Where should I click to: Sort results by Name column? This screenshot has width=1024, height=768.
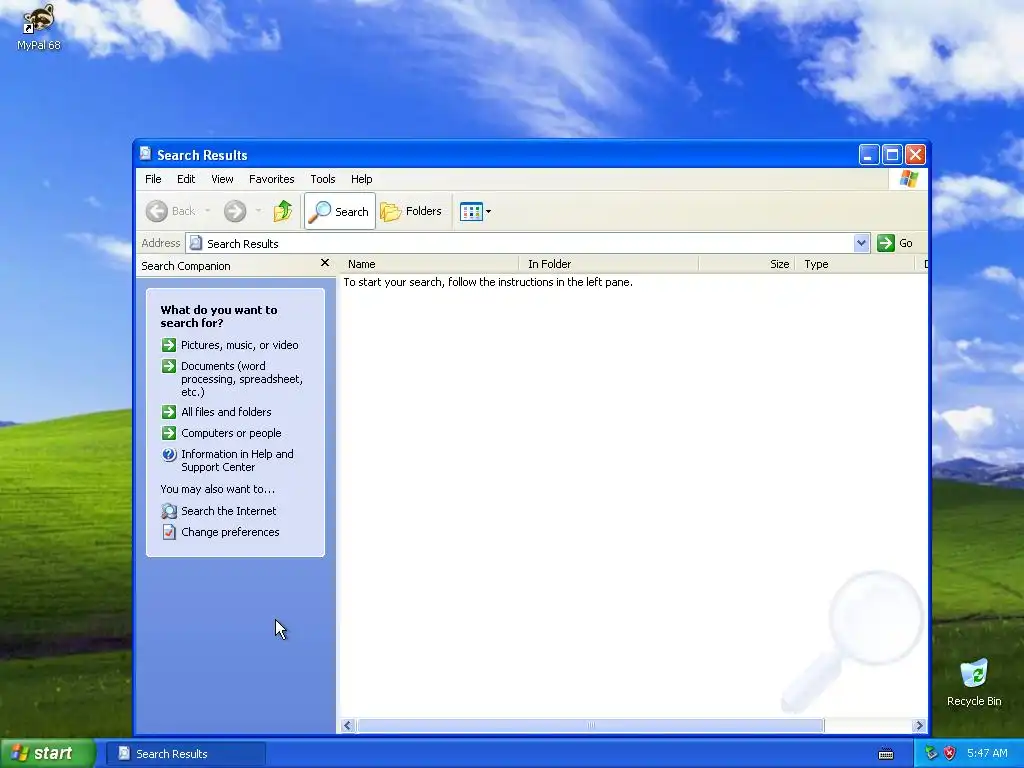pyautogui.click(x=430, y=264)
